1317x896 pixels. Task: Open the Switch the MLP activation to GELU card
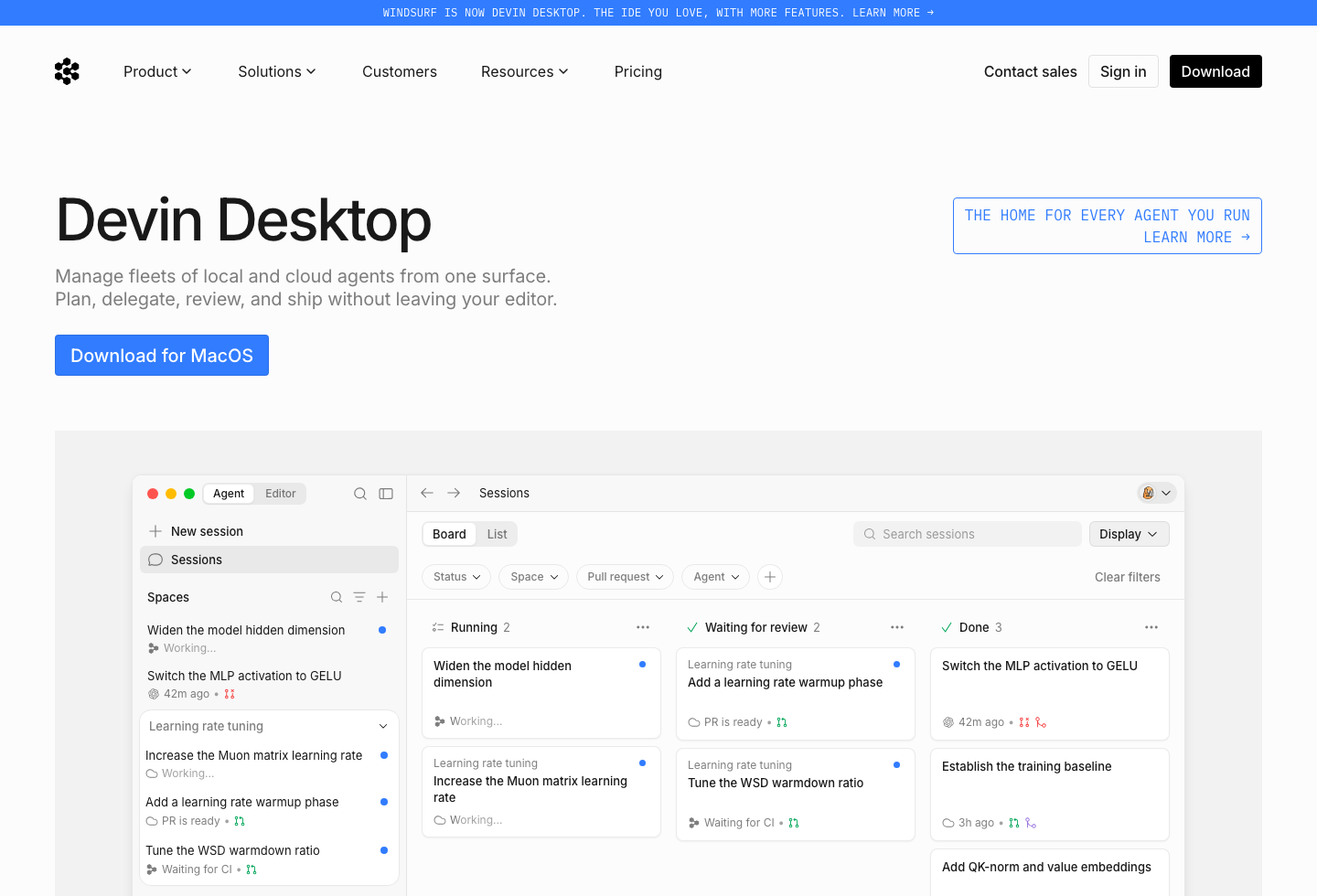click(1050, 694)
